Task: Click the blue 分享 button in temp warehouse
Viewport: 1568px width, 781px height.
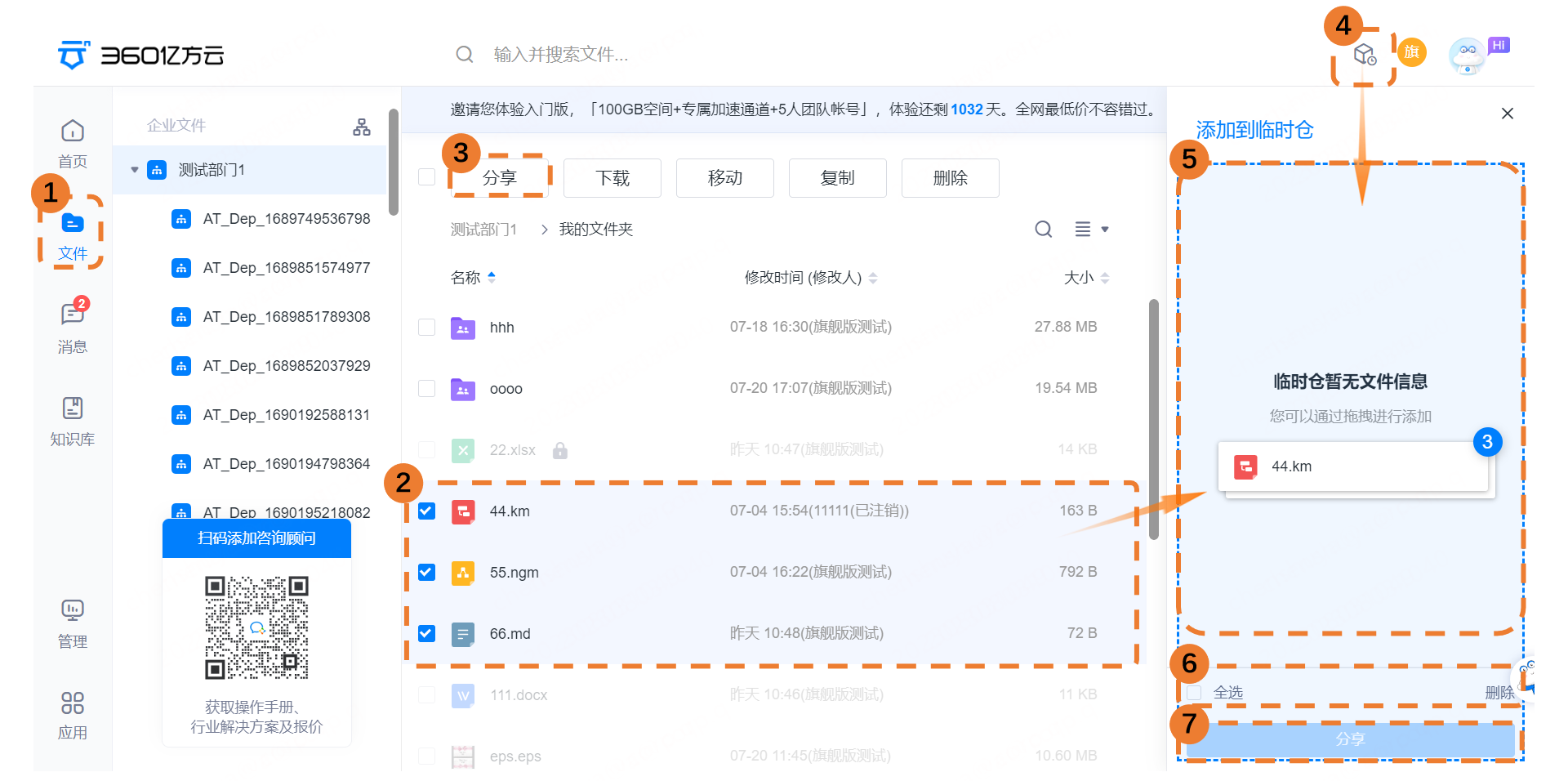Action: click(x=1350, y=739)
